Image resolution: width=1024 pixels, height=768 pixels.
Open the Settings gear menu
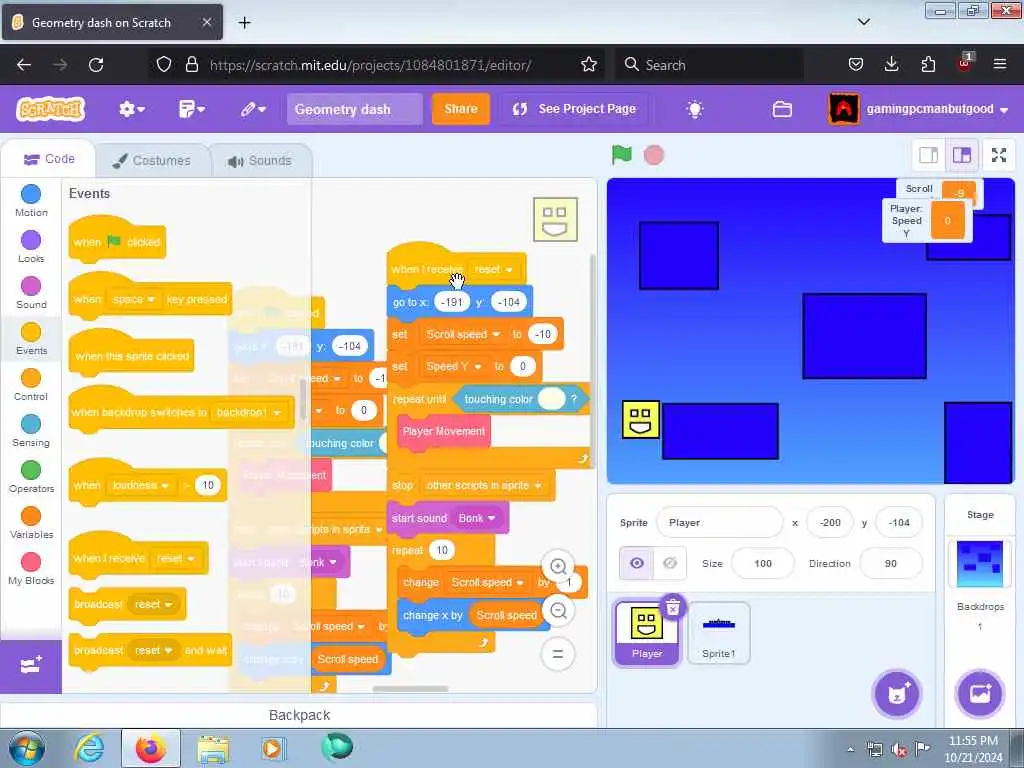click(x=131, y=109)
